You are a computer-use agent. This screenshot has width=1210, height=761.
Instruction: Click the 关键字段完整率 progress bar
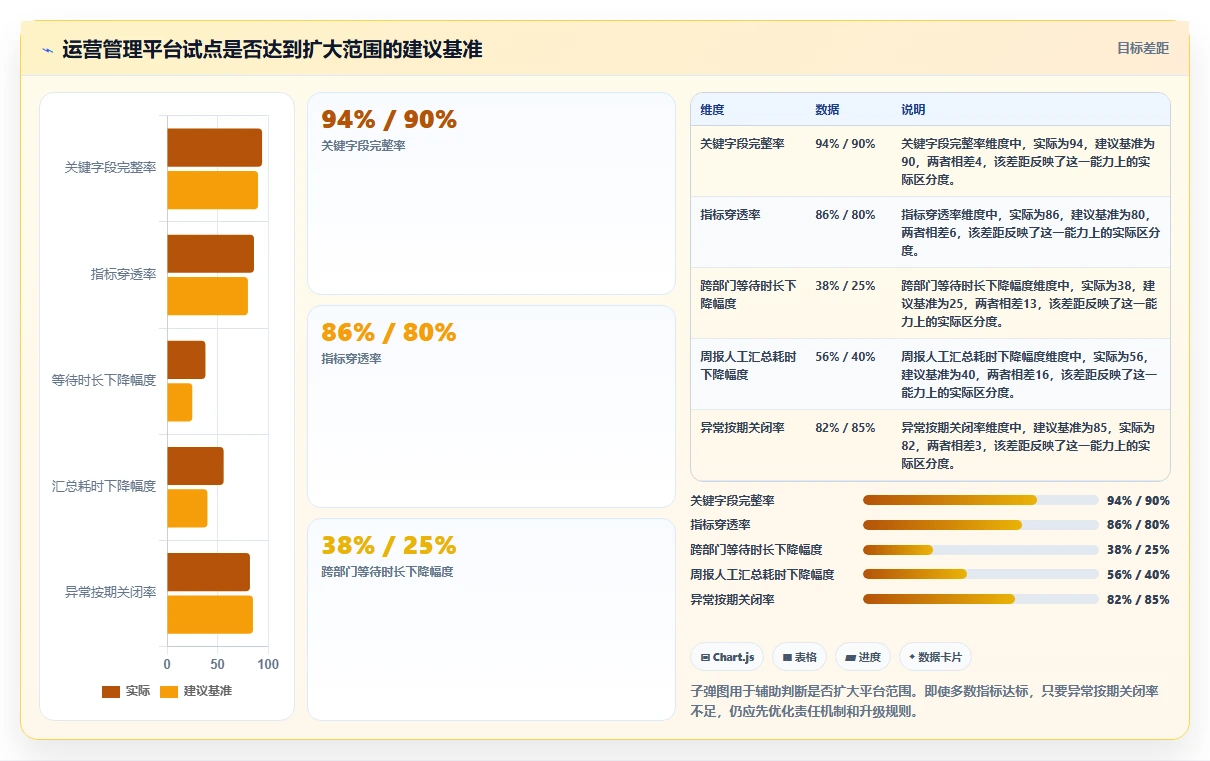coord(981,500)
